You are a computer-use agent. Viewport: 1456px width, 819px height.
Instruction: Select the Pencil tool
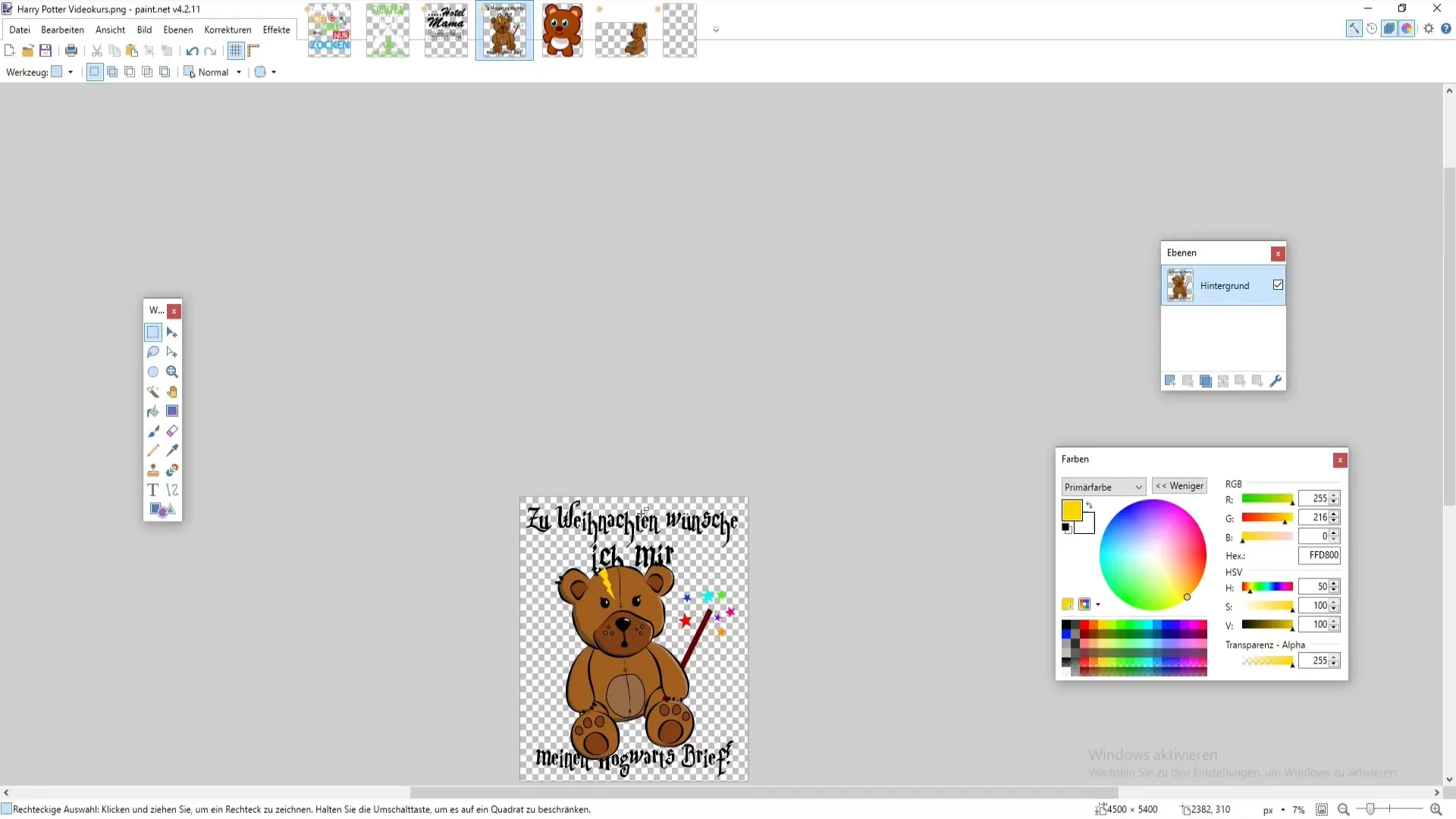(153, 450)
